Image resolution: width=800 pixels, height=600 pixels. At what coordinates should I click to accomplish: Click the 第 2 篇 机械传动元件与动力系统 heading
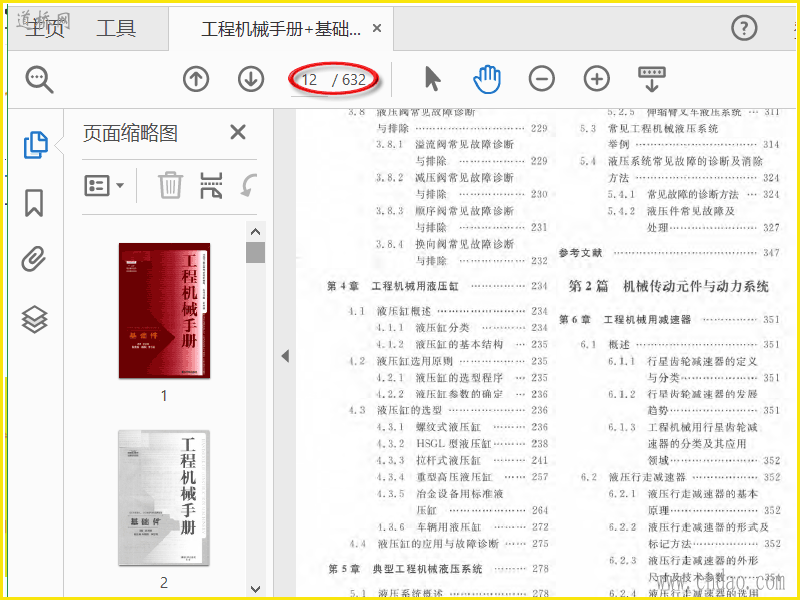coord(668,286)
